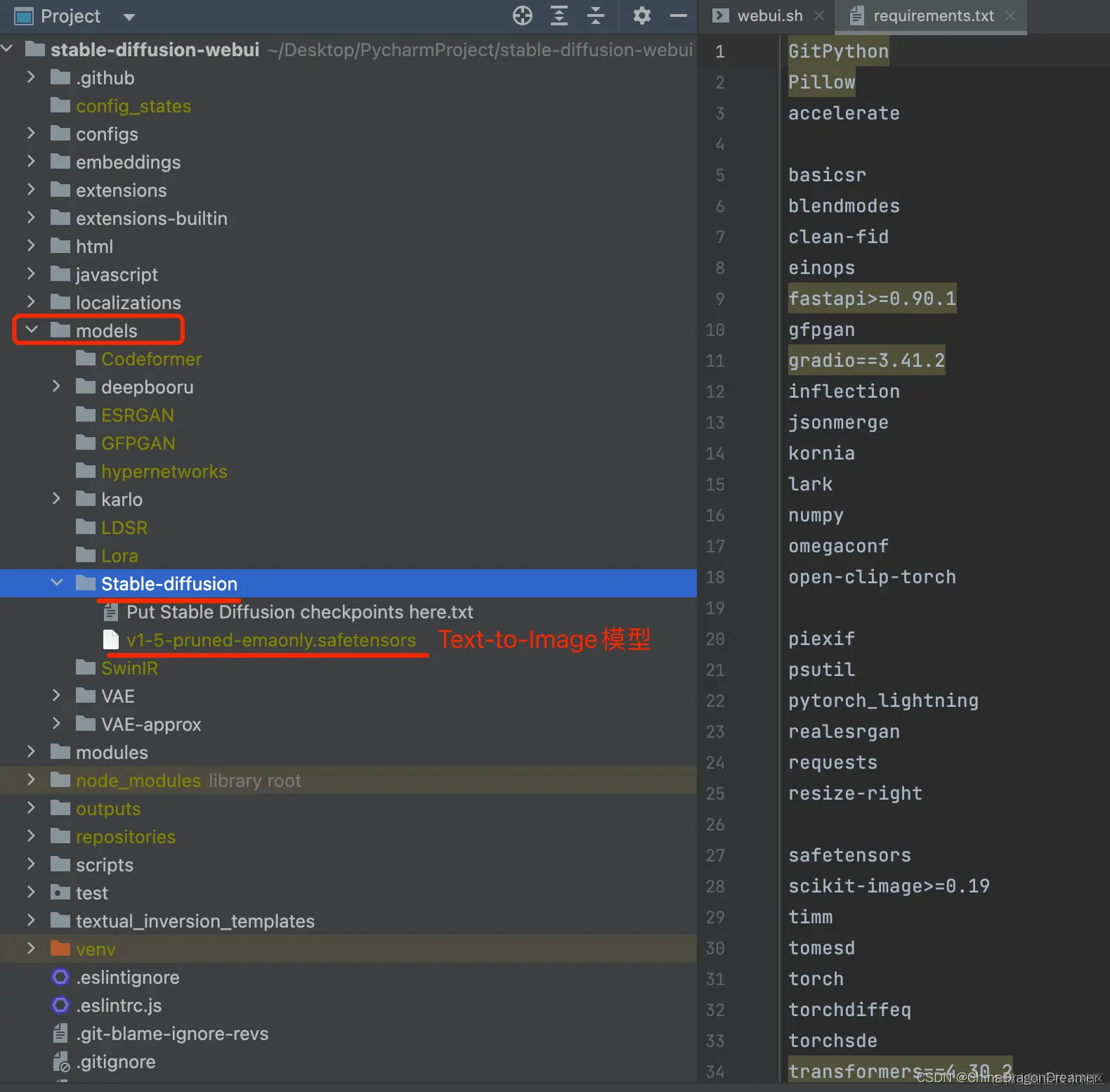The image size is (1110, 1092).
Task: Click the html folder icon
Action: pos(60,245)
